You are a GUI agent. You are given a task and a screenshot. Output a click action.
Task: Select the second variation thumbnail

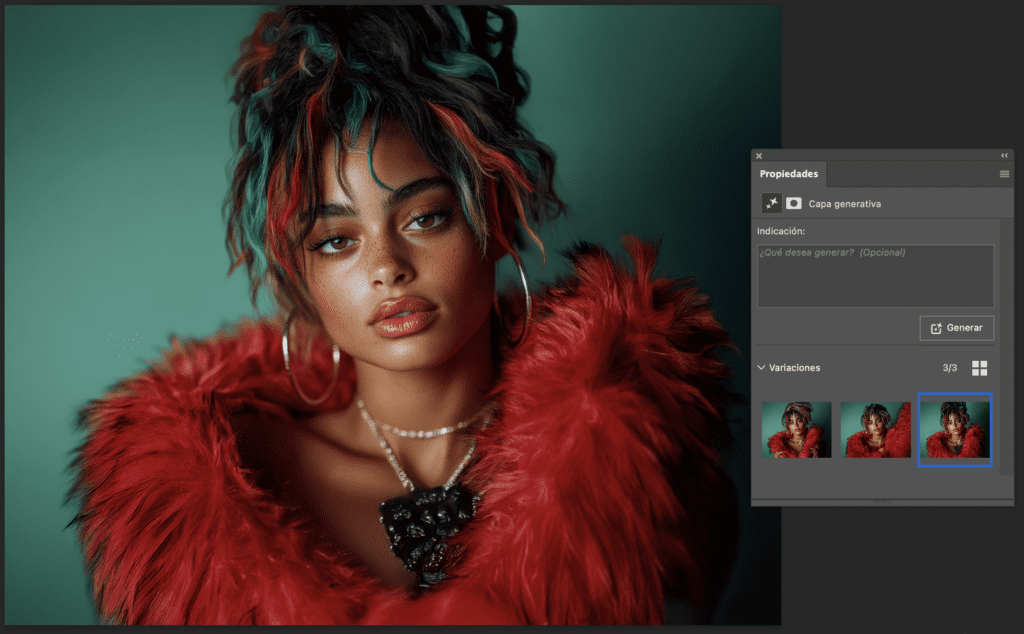[875, 429]
